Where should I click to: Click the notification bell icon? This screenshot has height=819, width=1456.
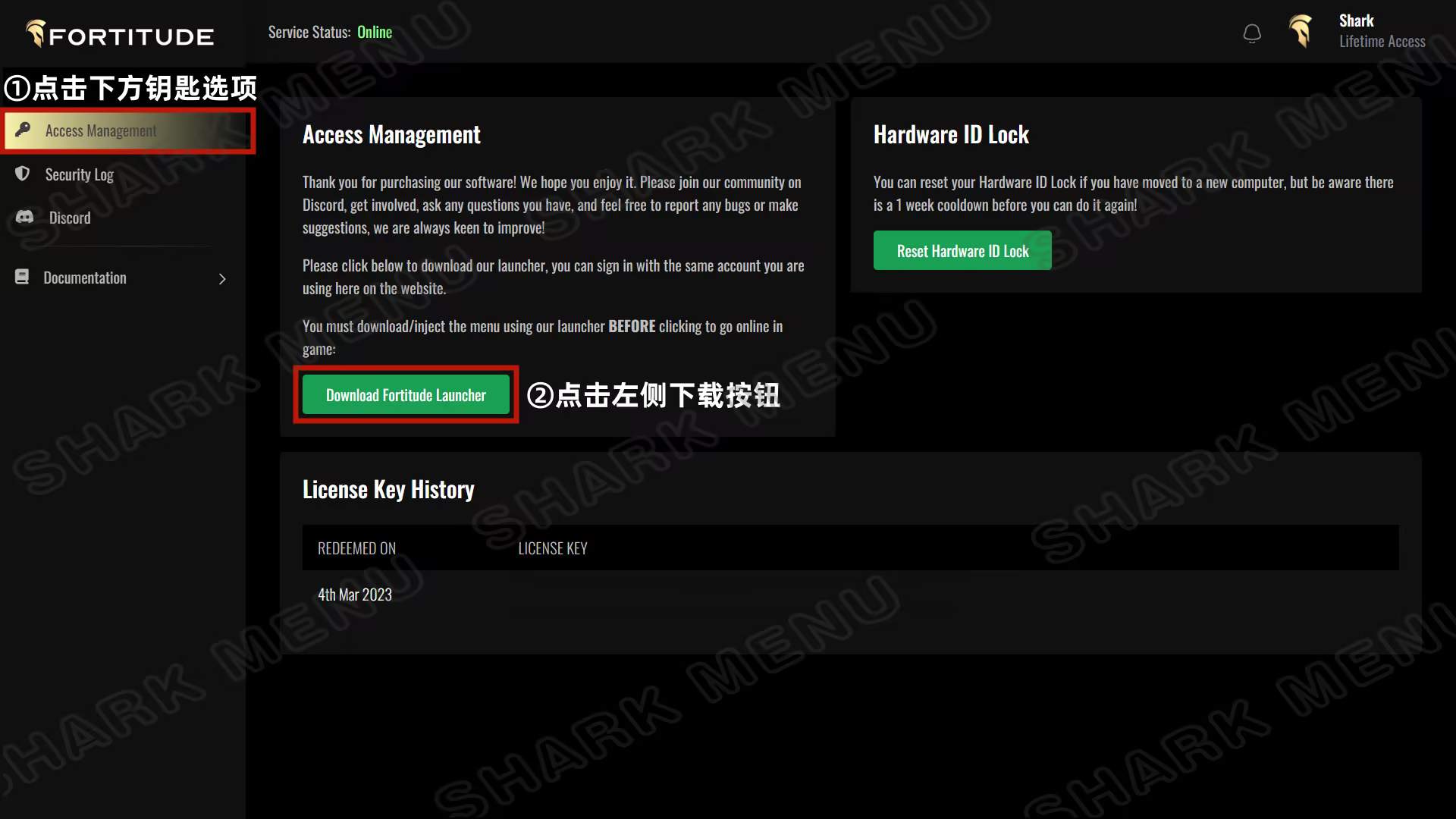click(x=1252, y=33)
